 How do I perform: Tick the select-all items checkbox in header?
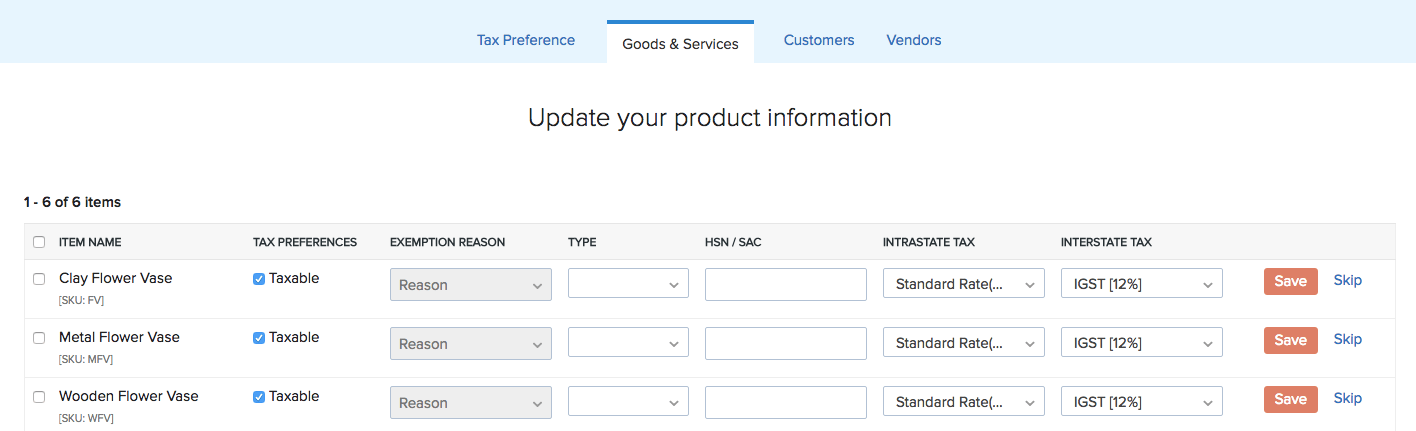pos(39,242)
